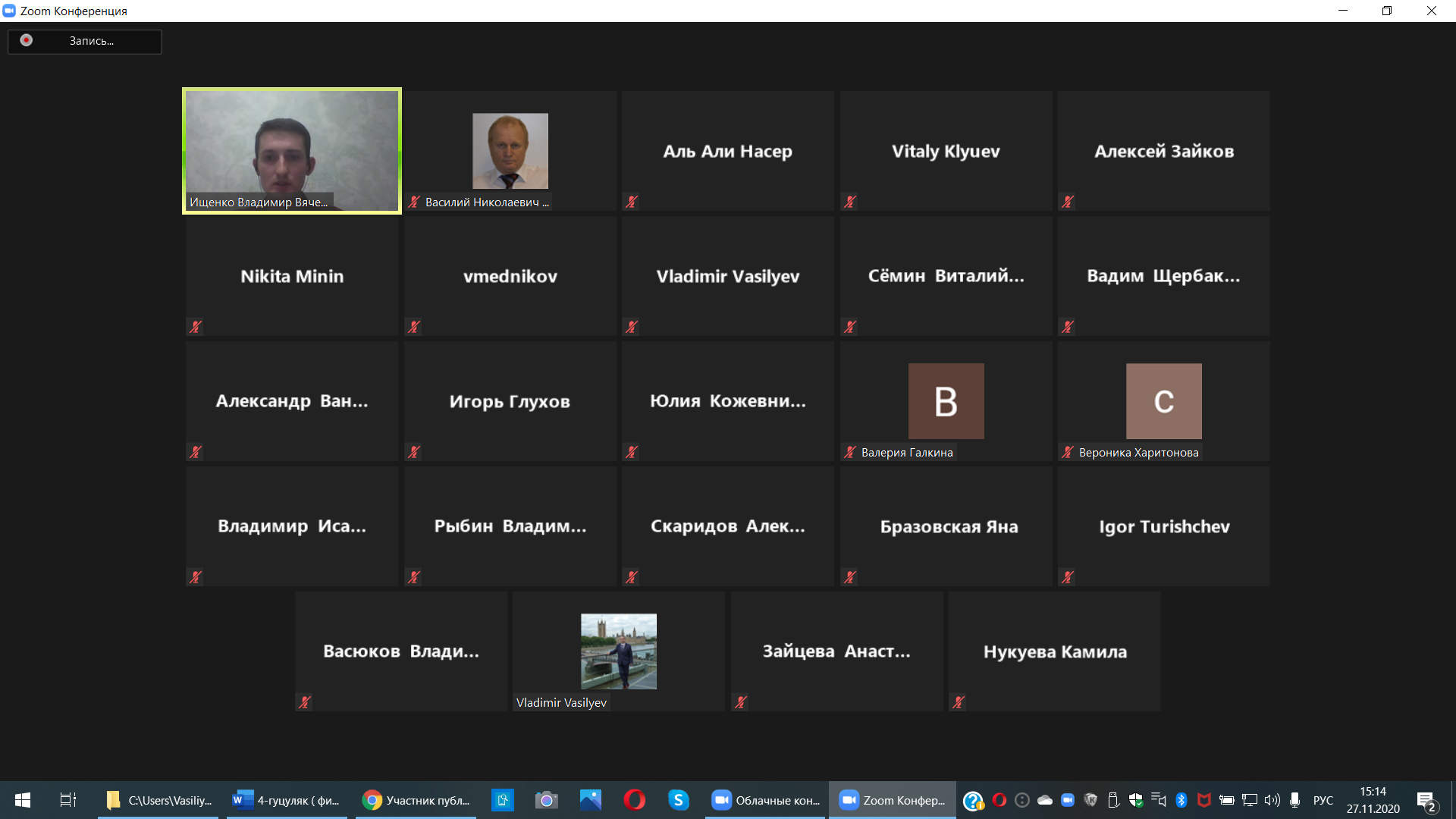
Task: Change РУС input language
Action: coord(1323,800)
